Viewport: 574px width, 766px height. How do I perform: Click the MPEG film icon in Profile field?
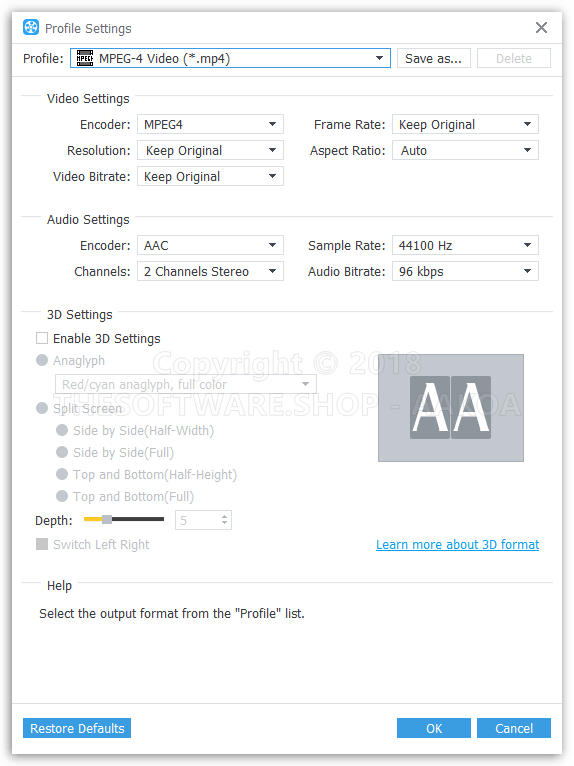(85, 58)
